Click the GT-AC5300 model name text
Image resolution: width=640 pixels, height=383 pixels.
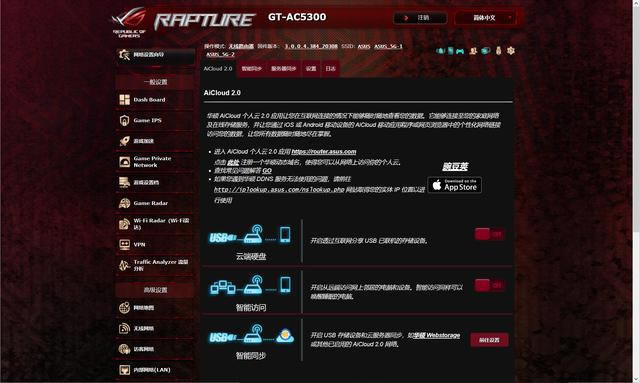click(x=297, y=17)
